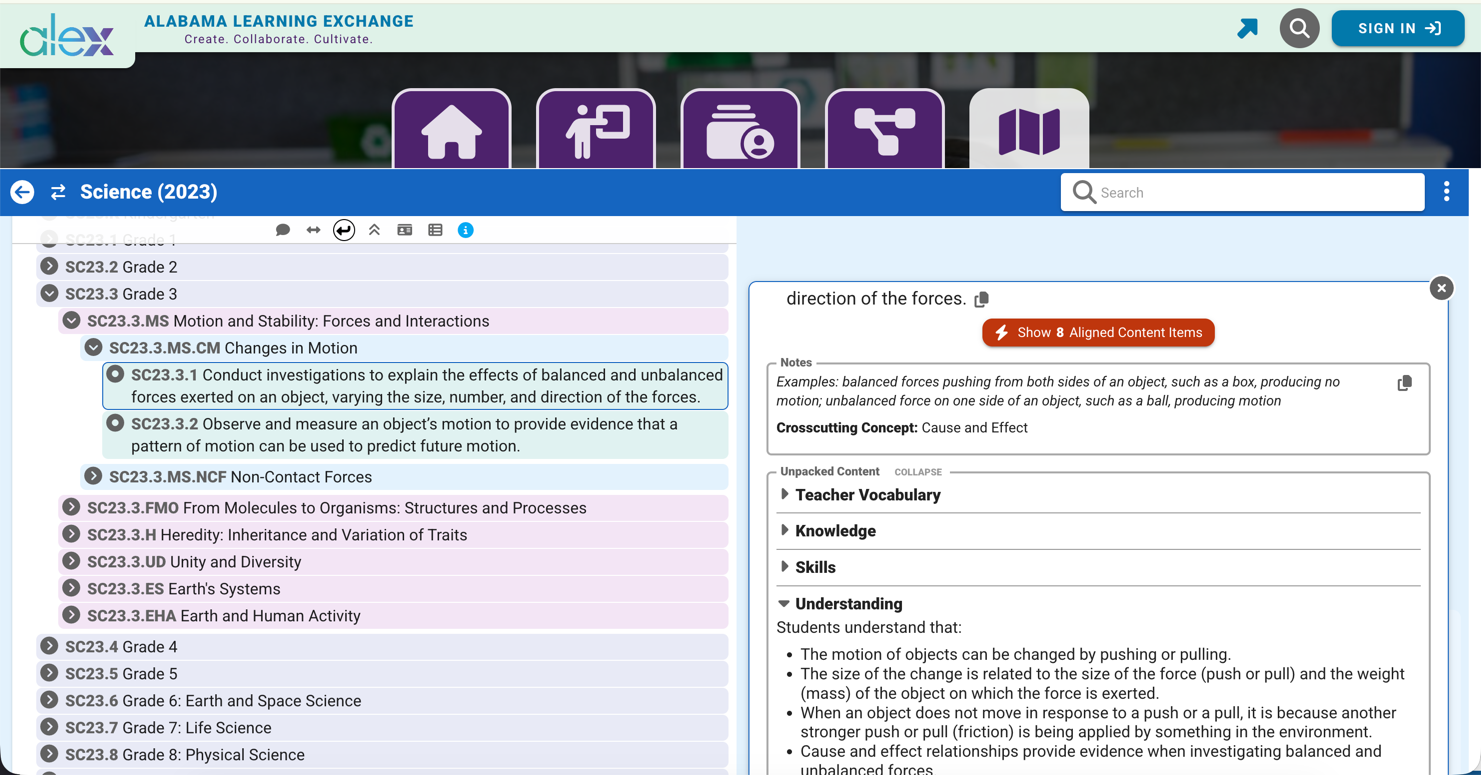This screenshot has width=1481, height=775.
Task: Expand the Skills section
Action: (808, 567)
